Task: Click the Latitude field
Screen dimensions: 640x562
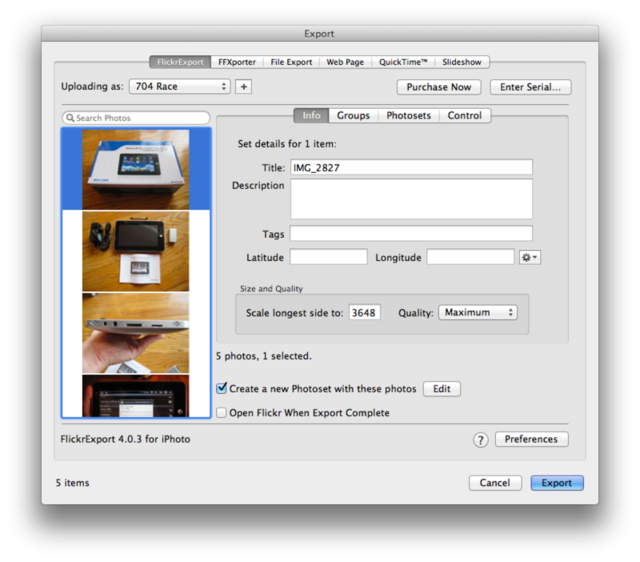Action: [329, 257]
